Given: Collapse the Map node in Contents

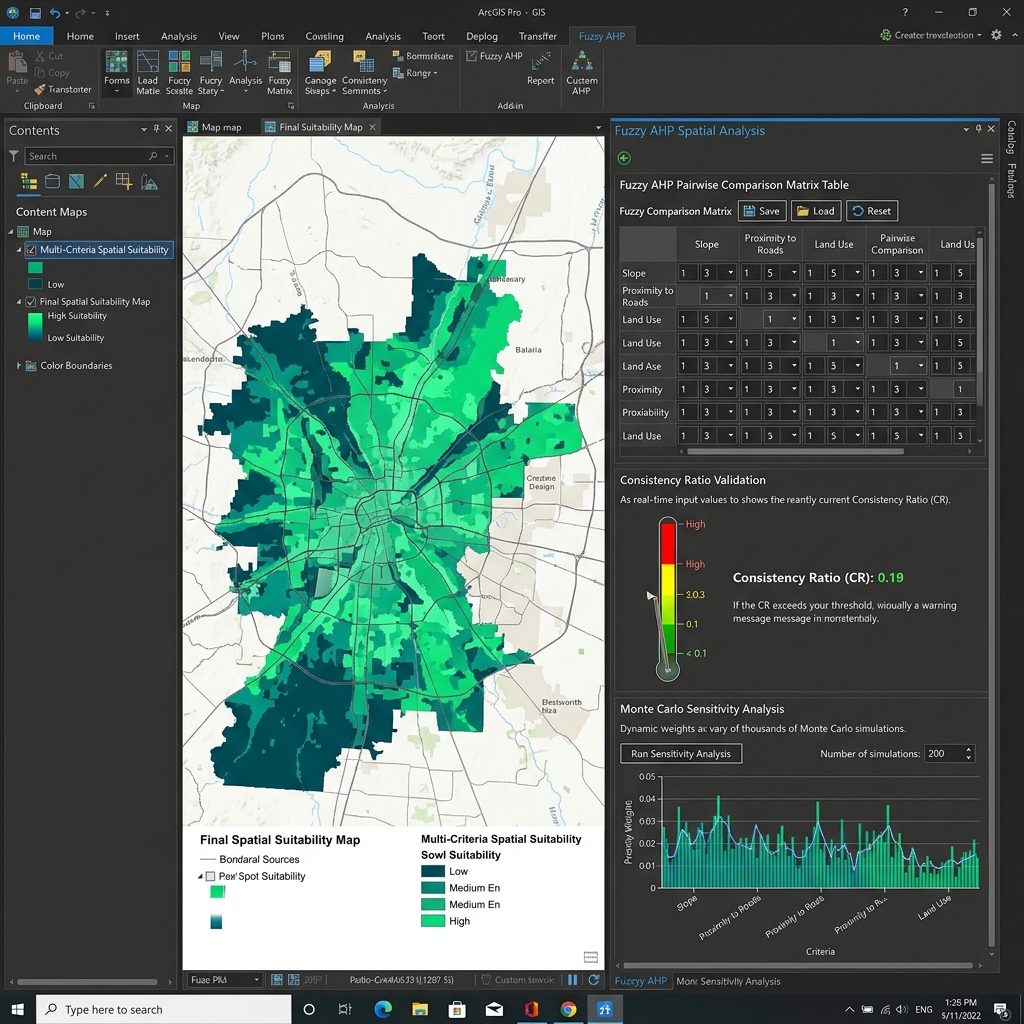Looking at the screenshot, I should pyautogui.click(x=10, y=231).
